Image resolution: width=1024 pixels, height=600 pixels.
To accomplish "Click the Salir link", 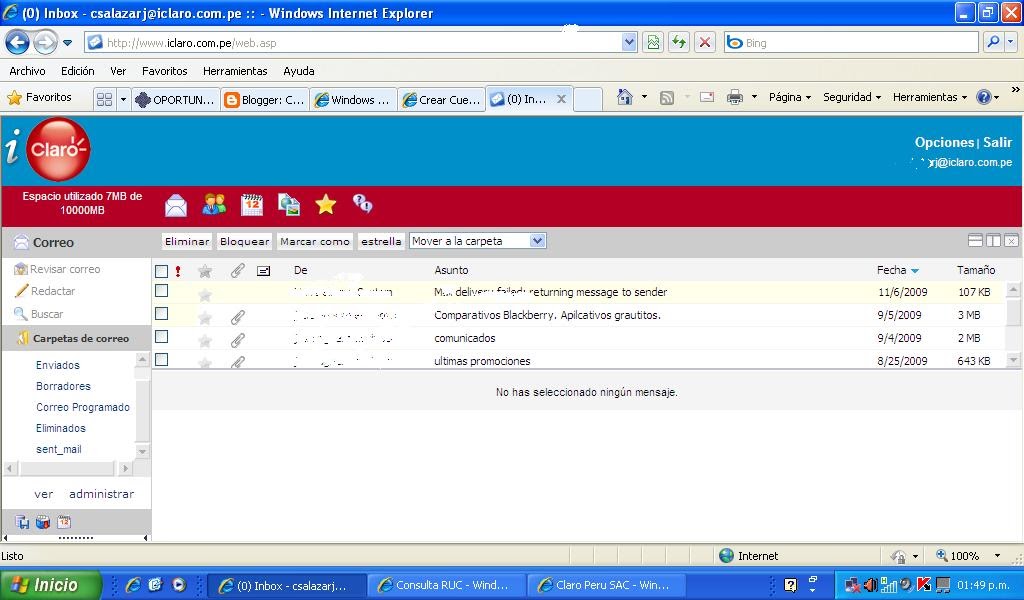I will point(997,142).
